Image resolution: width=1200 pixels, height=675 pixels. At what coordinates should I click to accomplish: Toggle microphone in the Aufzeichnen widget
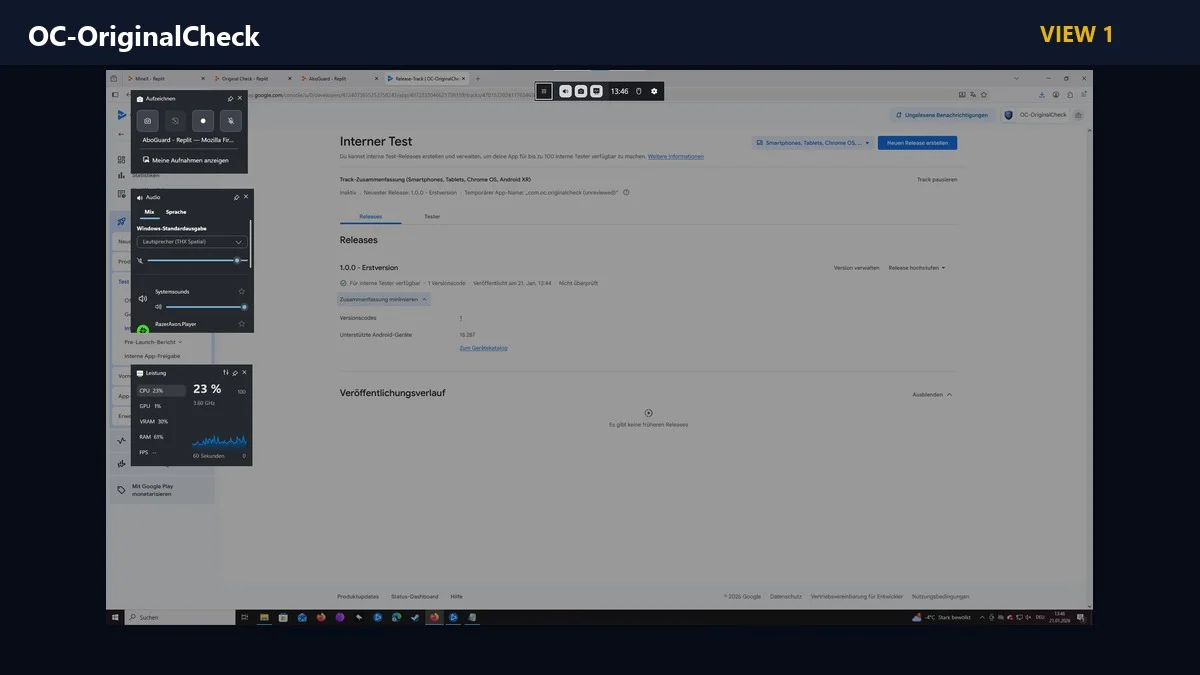231,120
